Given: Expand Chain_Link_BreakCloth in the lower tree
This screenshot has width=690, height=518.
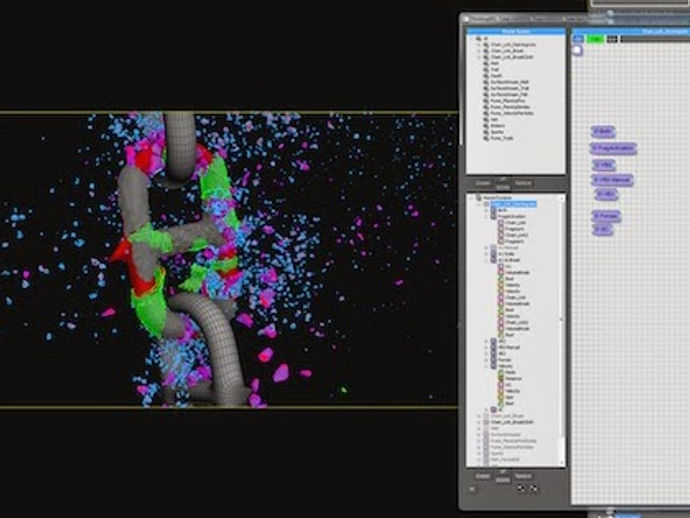Looking at the screenshot, I should click(479, 422).
